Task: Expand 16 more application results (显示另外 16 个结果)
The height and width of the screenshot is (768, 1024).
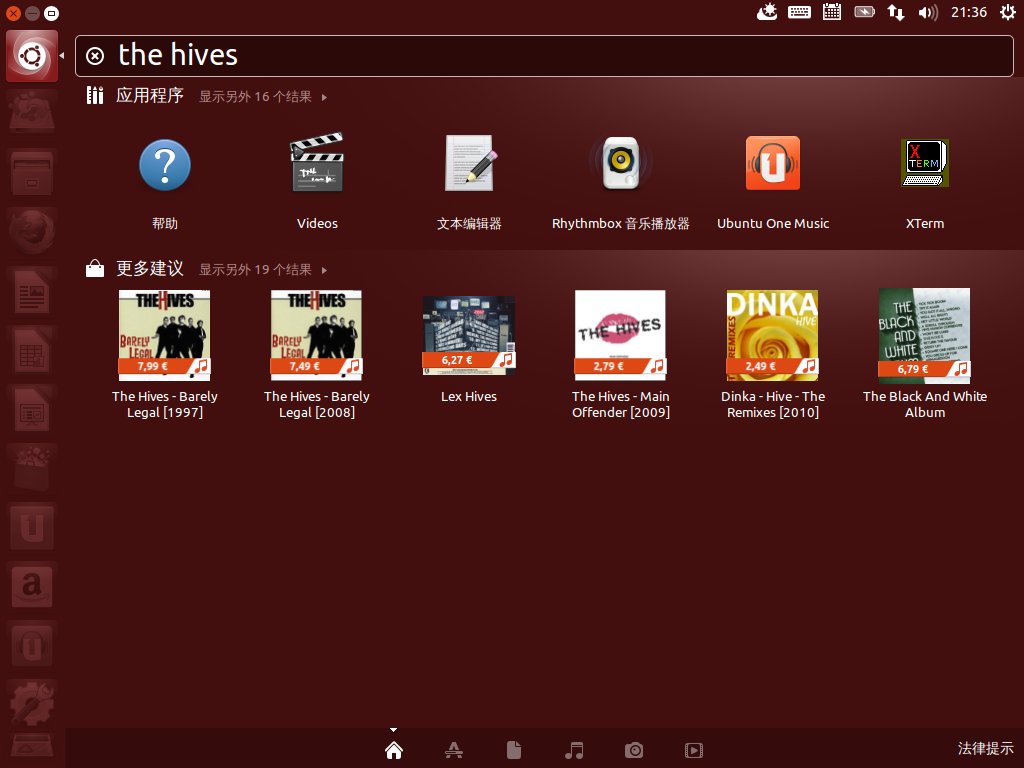Action: (x=263, y=97)
